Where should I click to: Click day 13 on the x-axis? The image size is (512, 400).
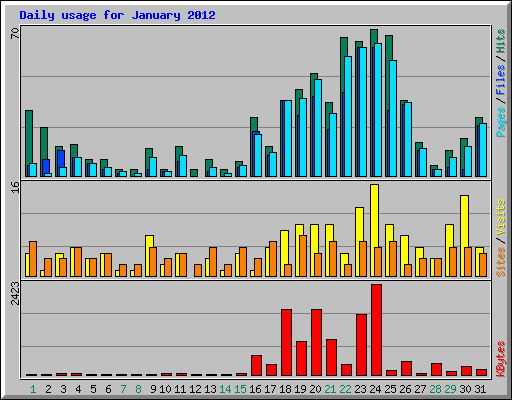pyautogui.click(x=210, y=389)
